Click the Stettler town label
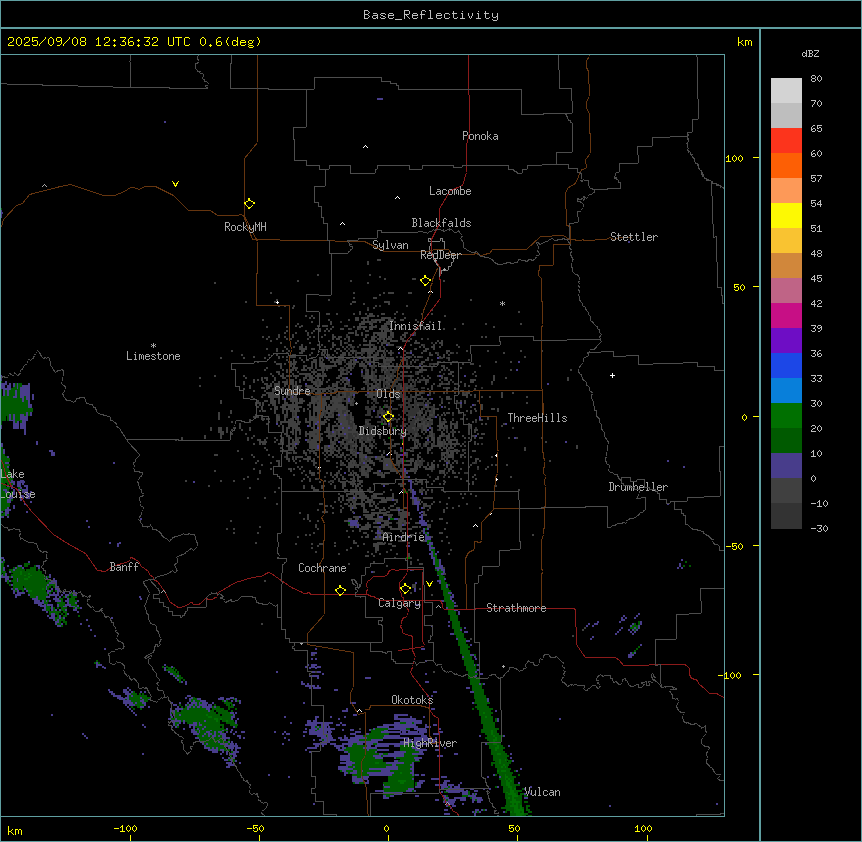The width and height of the screenshot is (862, 842). [x=634, y=237]
